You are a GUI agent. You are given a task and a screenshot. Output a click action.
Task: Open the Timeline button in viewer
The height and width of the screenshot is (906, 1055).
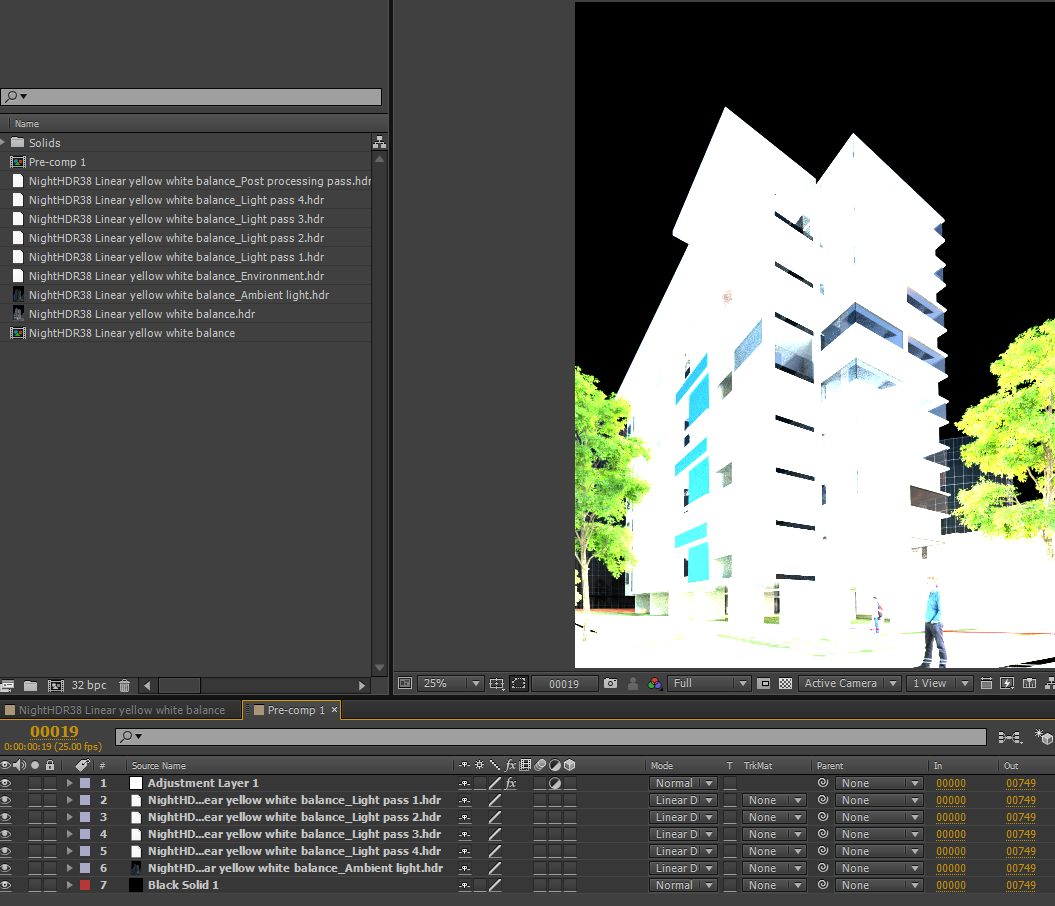coord(1029,683)
